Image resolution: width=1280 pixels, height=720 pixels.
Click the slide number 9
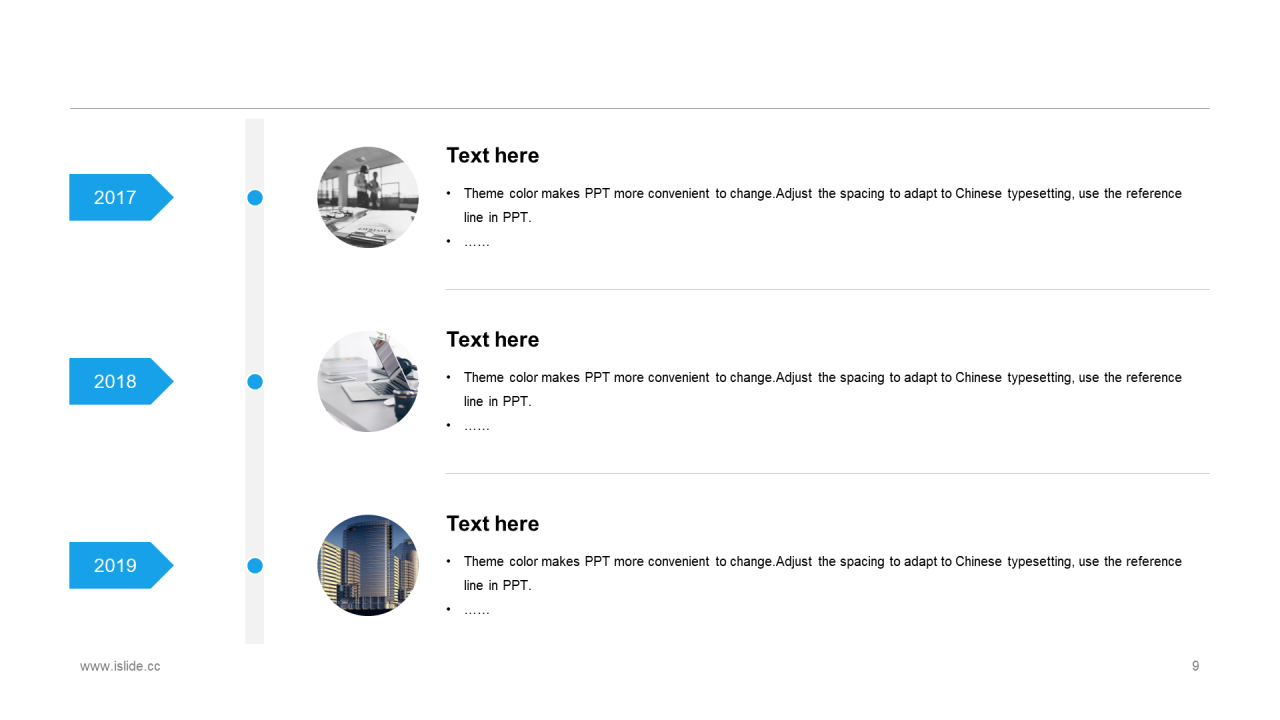tap(1195, 666)
